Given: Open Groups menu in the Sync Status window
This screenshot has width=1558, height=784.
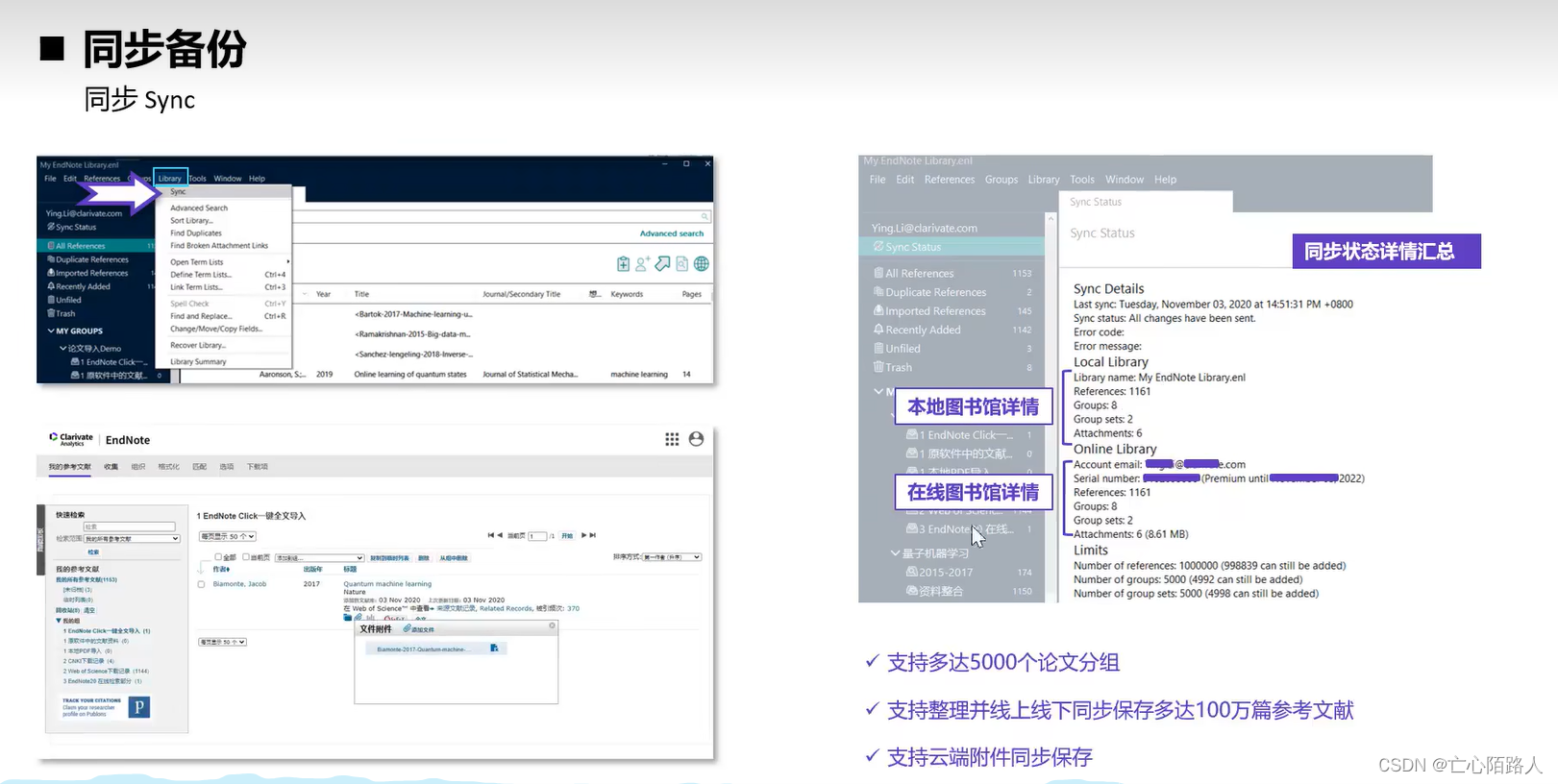Looking at the screenshot, I should tap(1002, 180).
